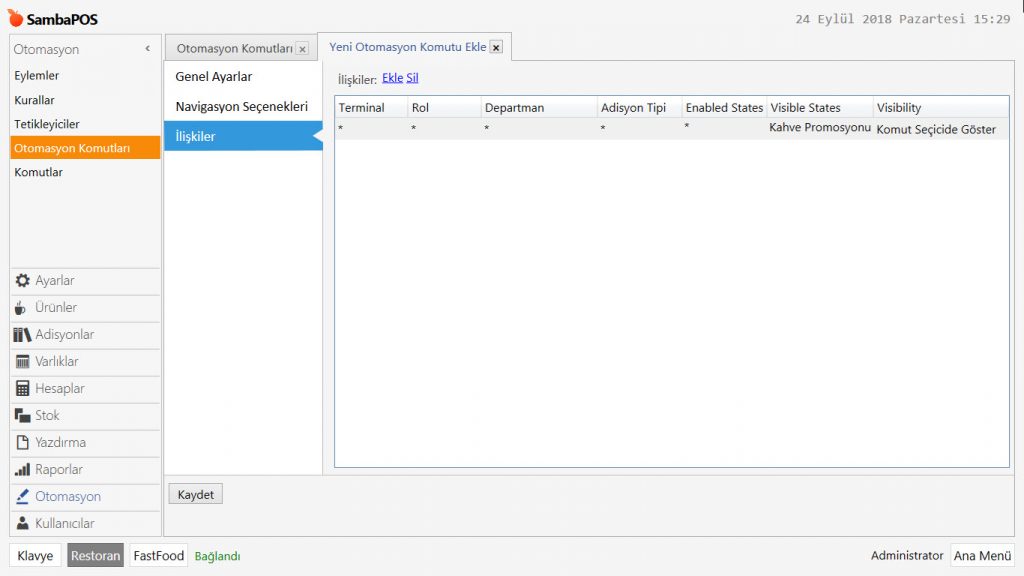1024x576 pixels.
Task: Select the Kahve Promosyonu visible states cell
Action: pyautogui.click(x=820, y=129)
